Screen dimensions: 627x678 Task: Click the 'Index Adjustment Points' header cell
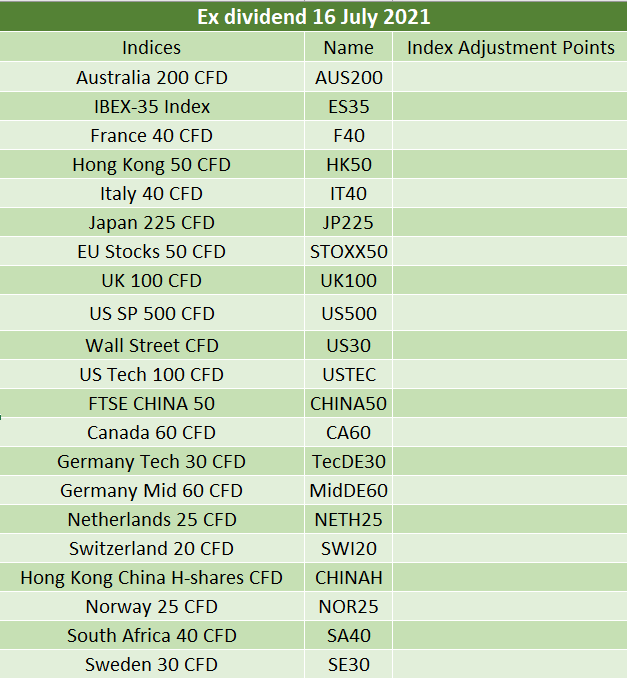click(511, 47)
